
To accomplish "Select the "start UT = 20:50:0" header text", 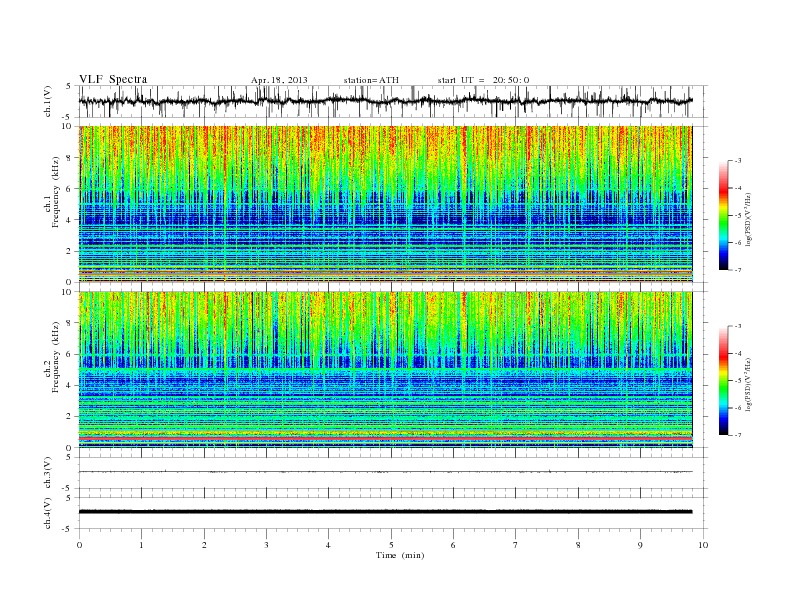I will point(483,80).
